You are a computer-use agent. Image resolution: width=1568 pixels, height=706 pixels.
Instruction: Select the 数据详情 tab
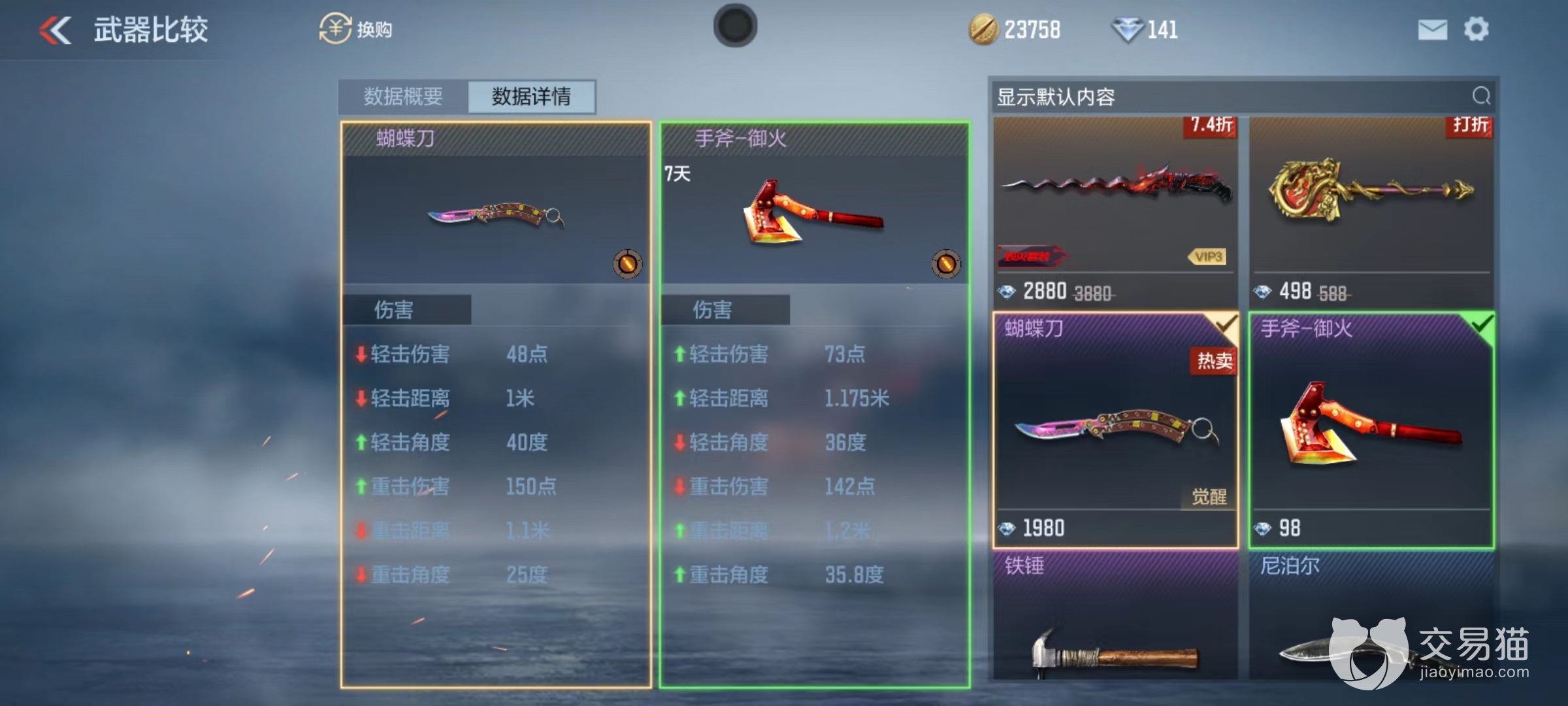tap(531, 97)
